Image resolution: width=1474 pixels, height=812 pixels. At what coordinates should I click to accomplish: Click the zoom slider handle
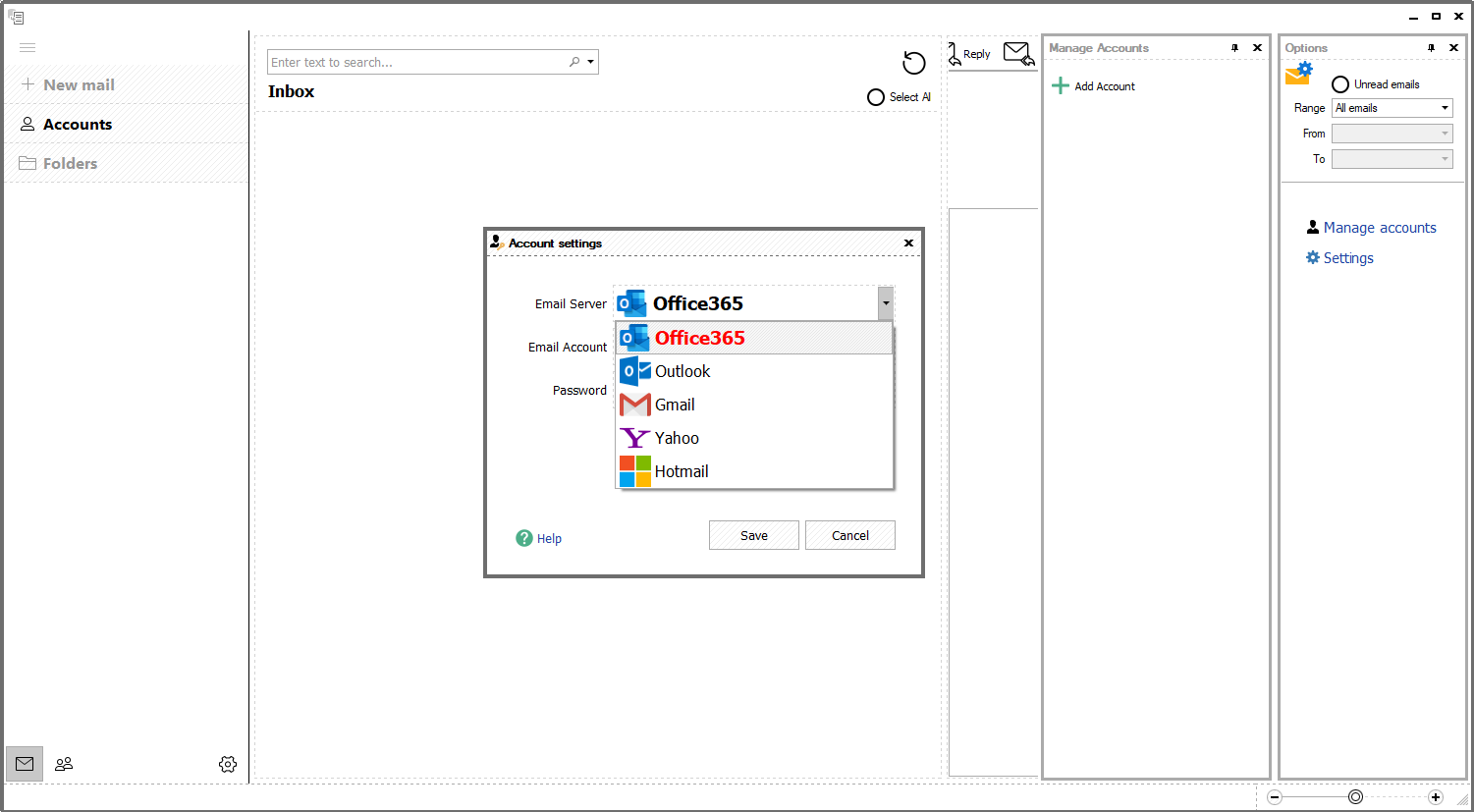[1355, 797]
